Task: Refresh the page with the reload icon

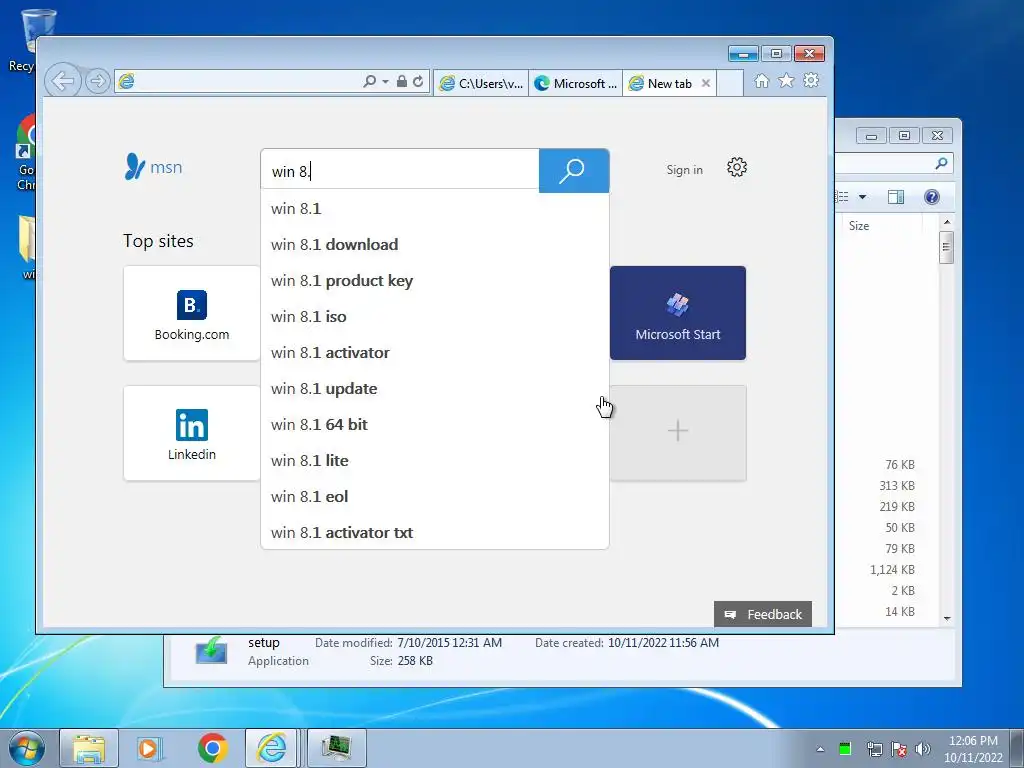Action: point(418,82)
